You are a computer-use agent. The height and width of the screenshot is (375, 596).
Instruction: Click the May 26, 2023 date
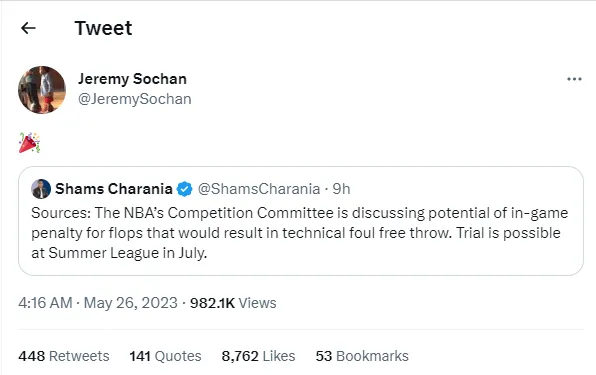[x=130, y=303]
